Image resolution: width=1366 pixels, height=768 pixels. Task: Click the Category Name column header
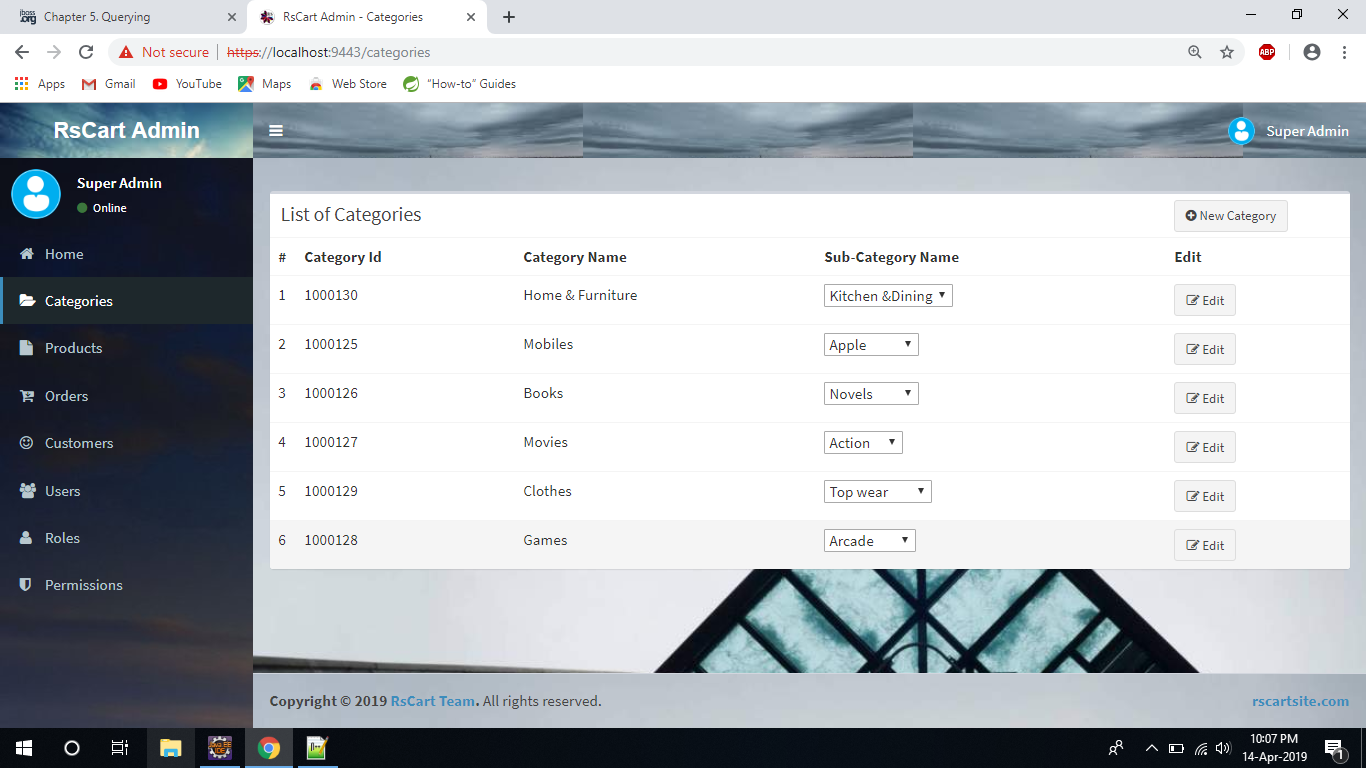[575, 257]
